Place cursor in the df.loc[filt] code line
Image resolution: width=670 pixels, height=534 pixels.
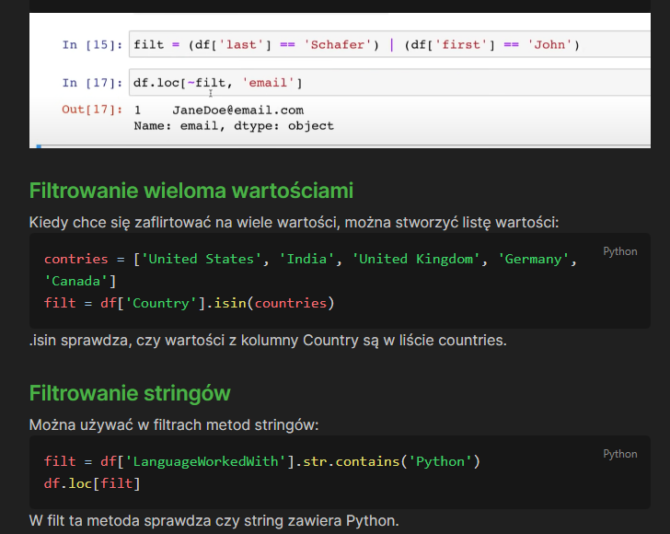tap(93, 483)
